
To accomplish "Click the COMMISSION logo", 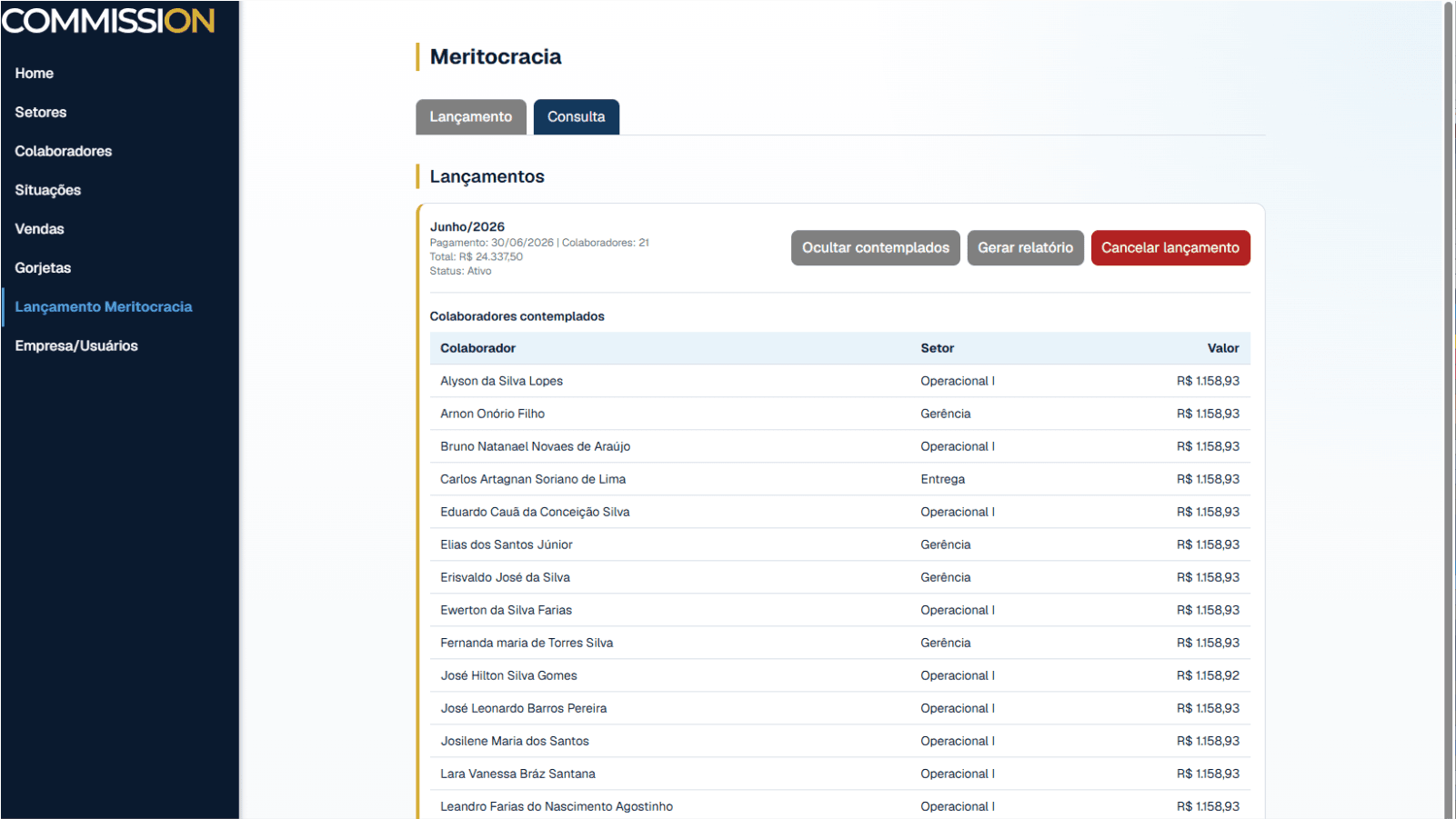I will (108, 20).
